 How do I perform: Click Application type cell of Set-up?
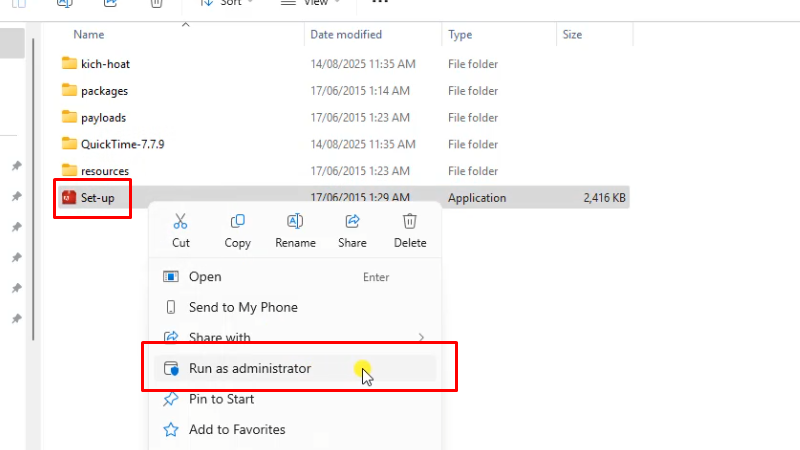[477, 197]
